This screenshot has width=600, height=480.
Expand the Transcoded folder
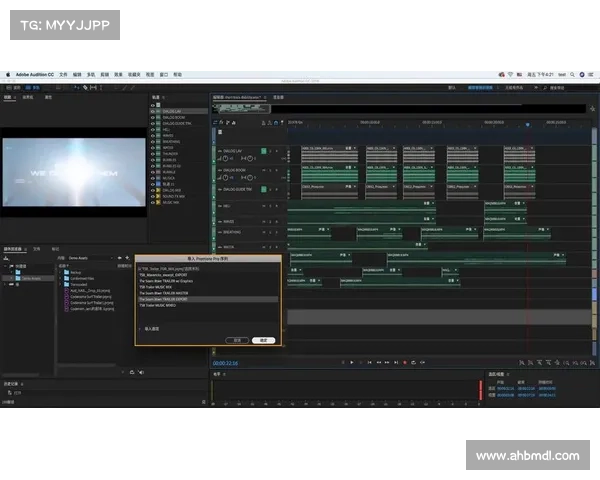tap(60, 284)
